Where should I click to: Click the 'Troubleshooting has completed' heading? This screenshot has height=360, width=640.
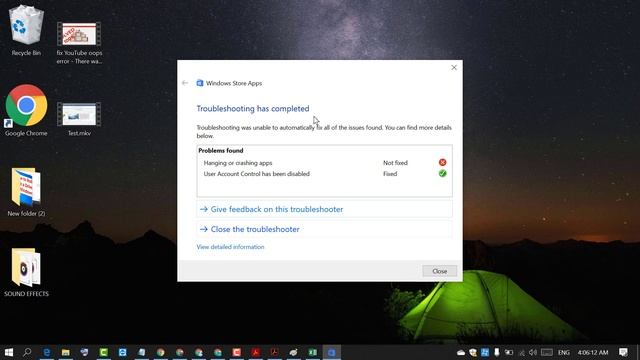253,109
